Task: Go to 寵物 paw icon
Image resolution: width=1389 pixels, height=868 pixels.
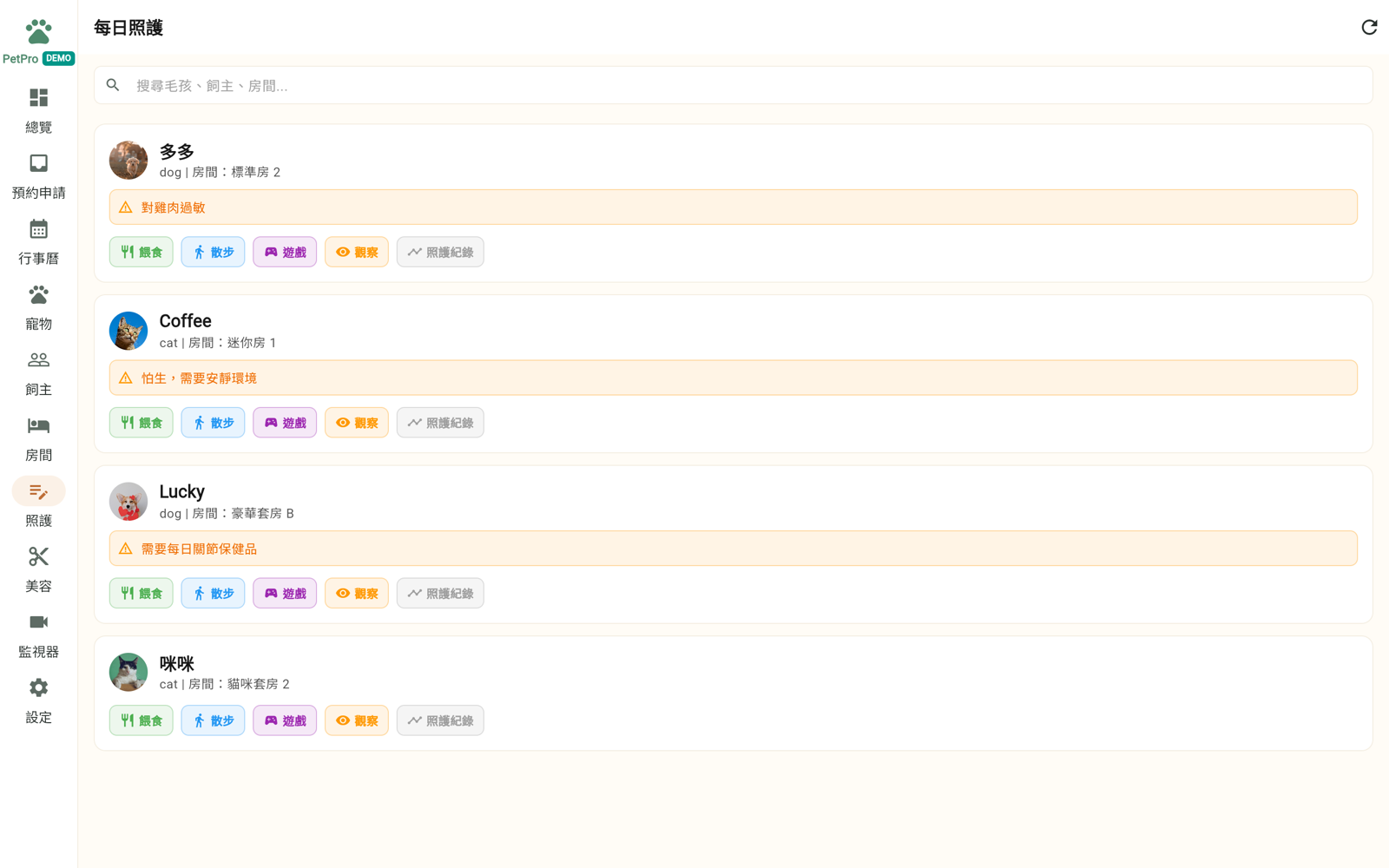Action: [x=38, y=294]
